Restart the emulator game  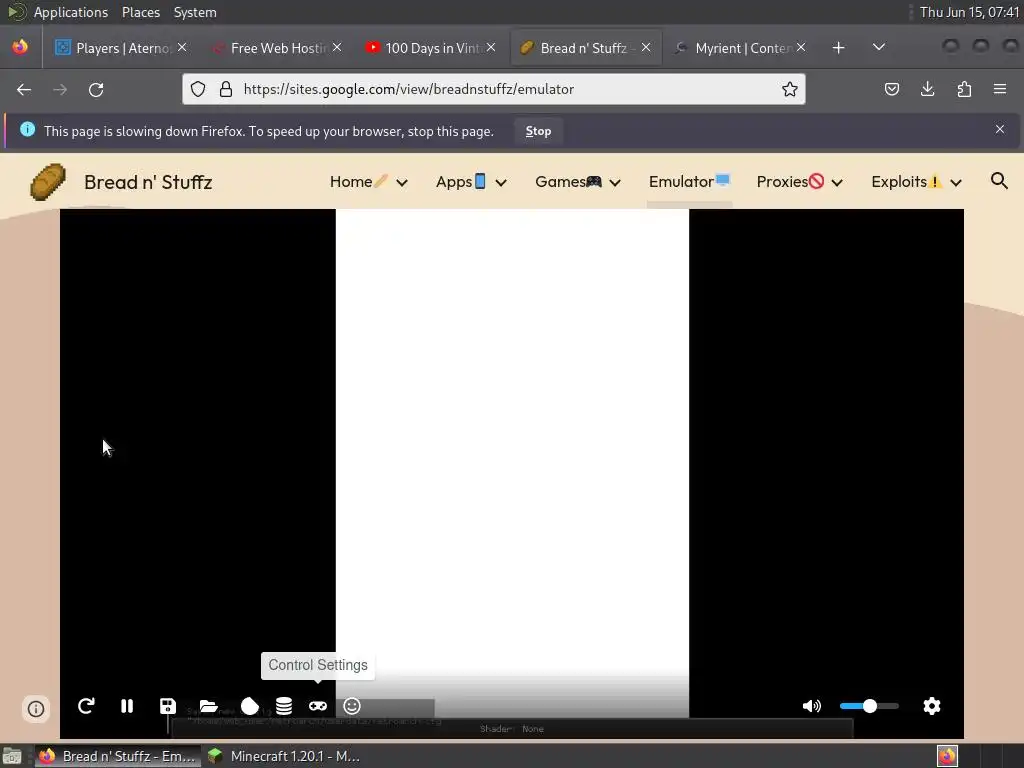pos(86,706)
